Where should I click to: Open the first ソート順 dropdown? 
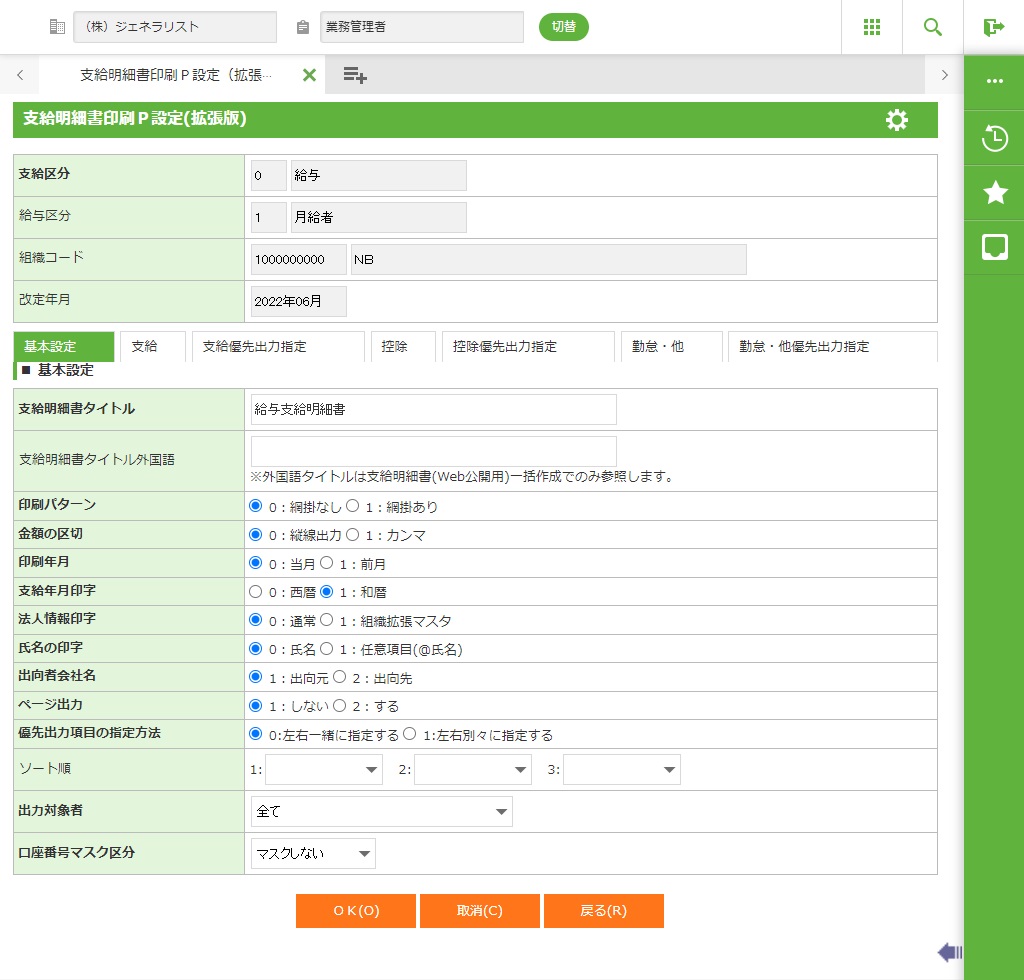(x=324, y=770)
